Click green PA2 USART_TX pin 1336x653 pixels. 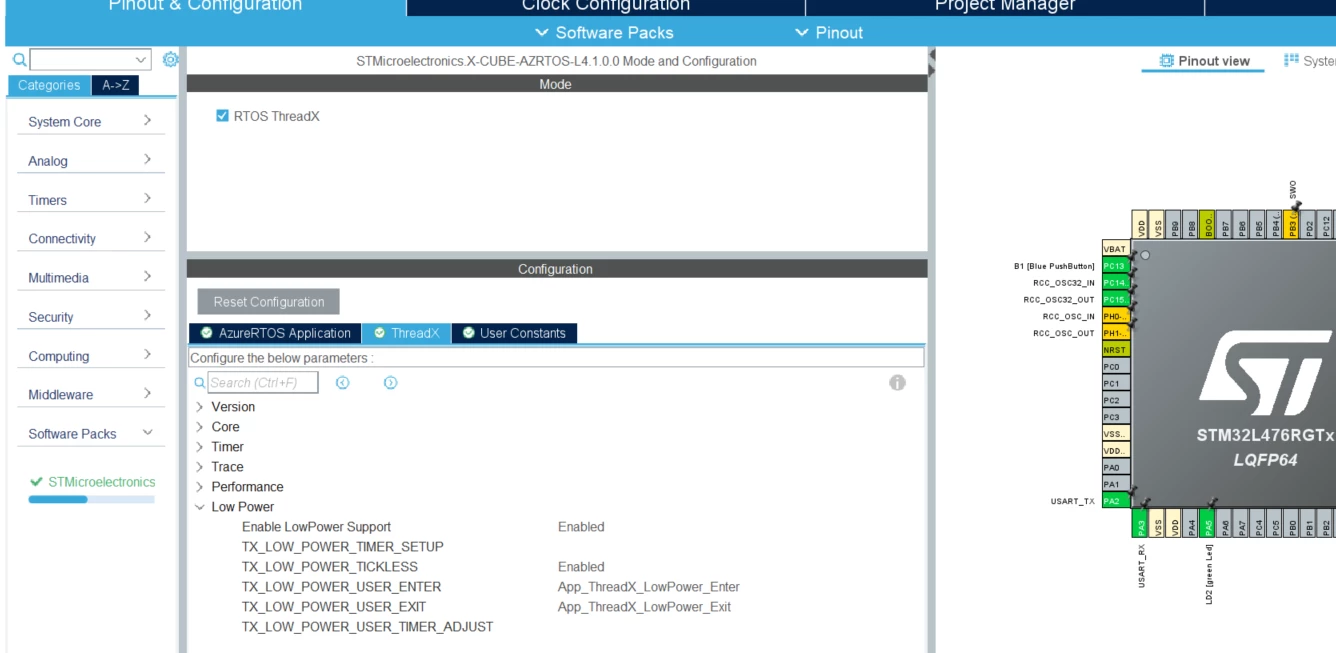1113,501
